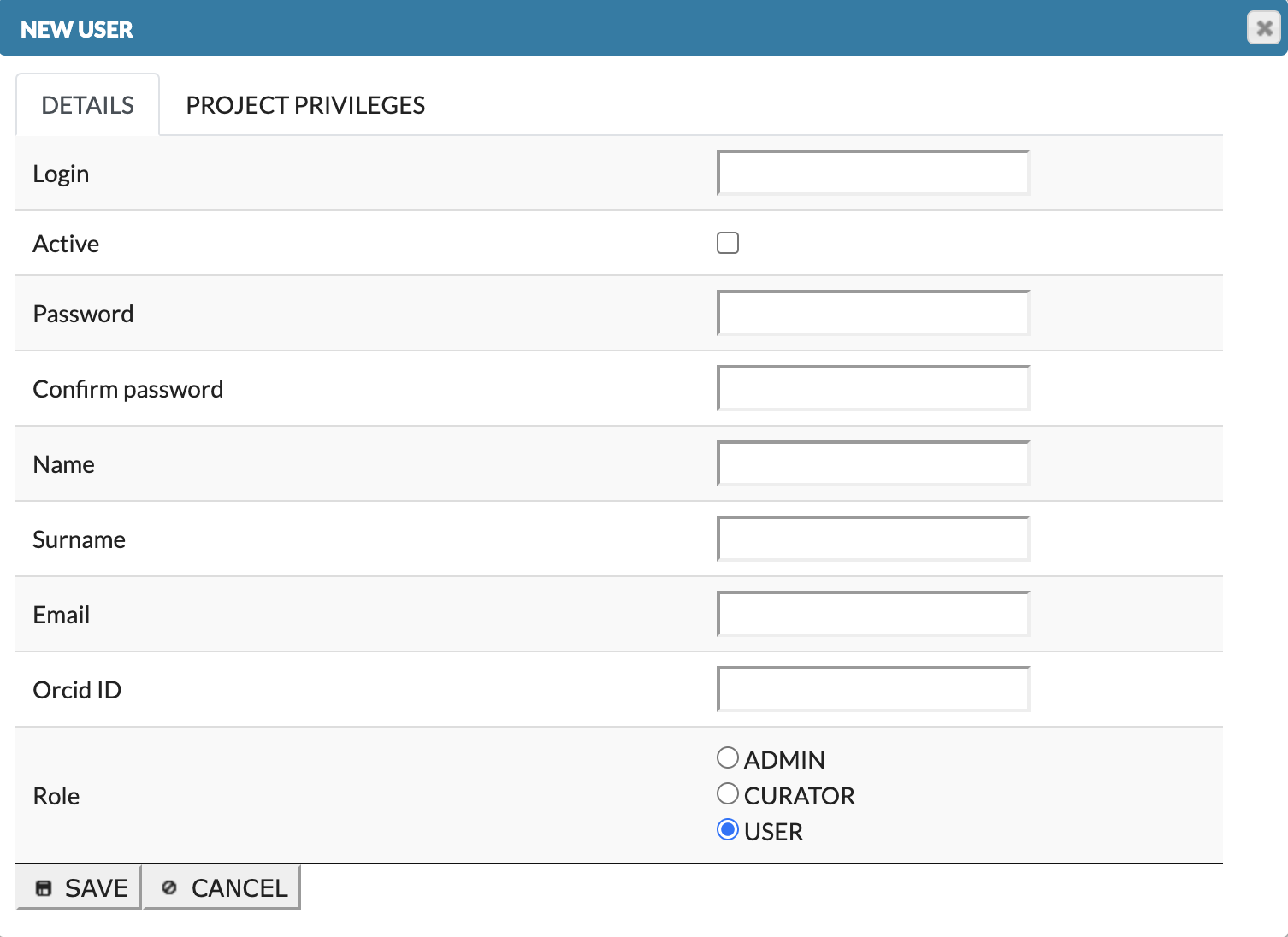Open the Details tab

pos(87,105)
